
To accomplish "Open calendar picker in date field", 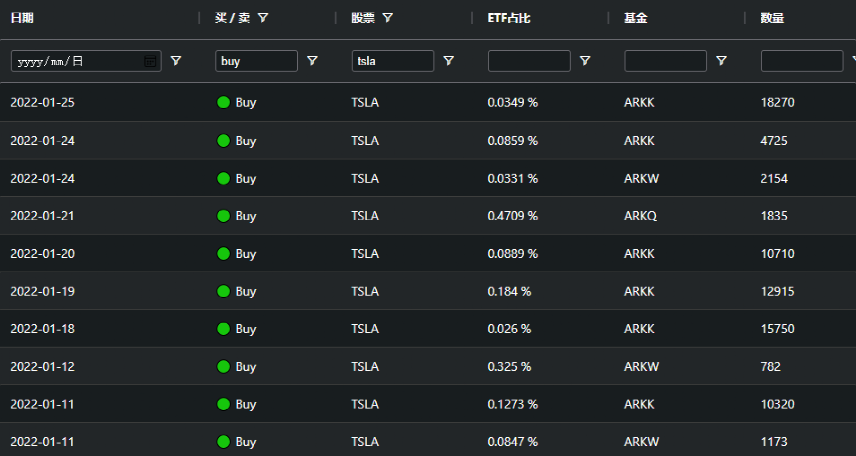I will click(150, 61).
